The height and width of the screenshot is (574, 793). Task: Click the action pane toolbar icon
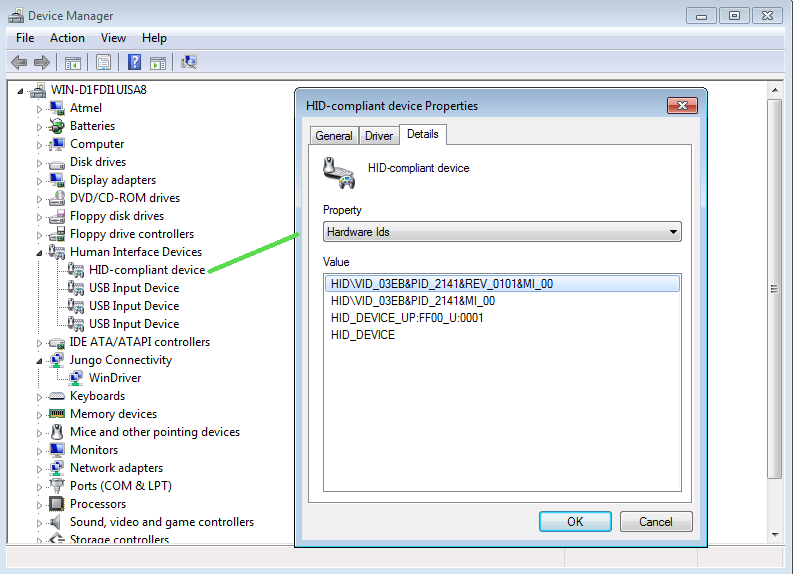tap(158, 63)
